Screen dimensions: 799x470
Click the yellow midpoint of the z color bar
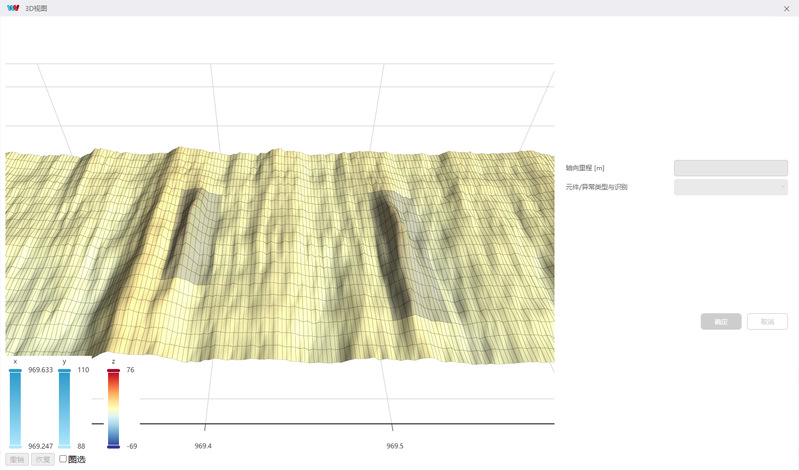[113, 409]
